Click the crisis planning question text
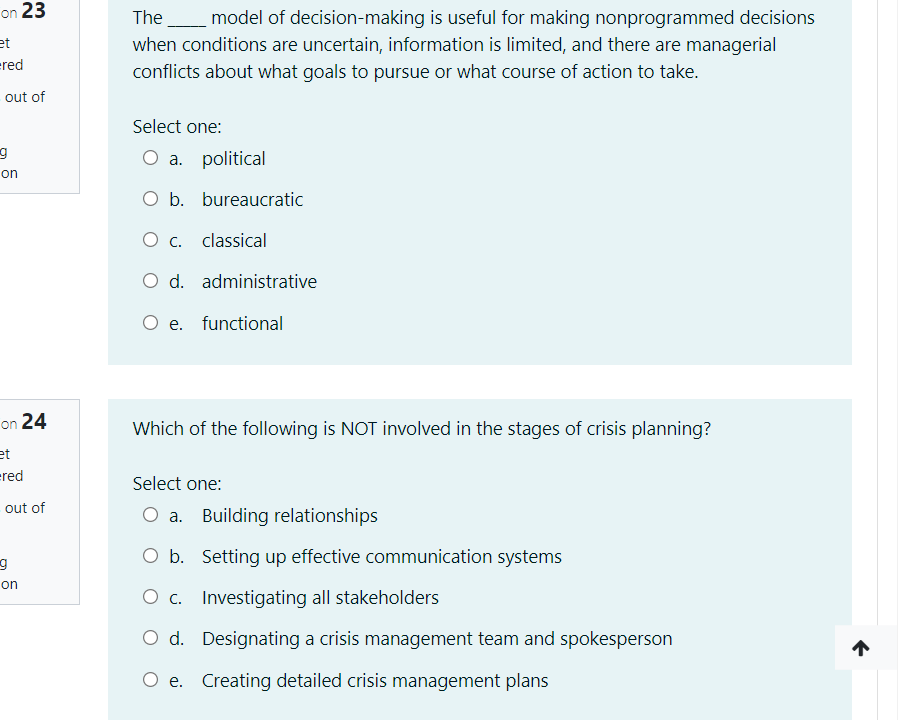Image resolution: width=898 pixels, height=720 pixels. [x=421, y=428]
